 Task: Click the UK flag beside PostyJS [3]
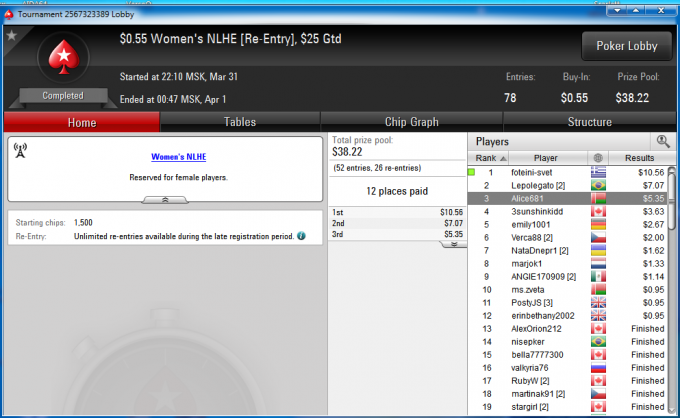coord(598,303)
